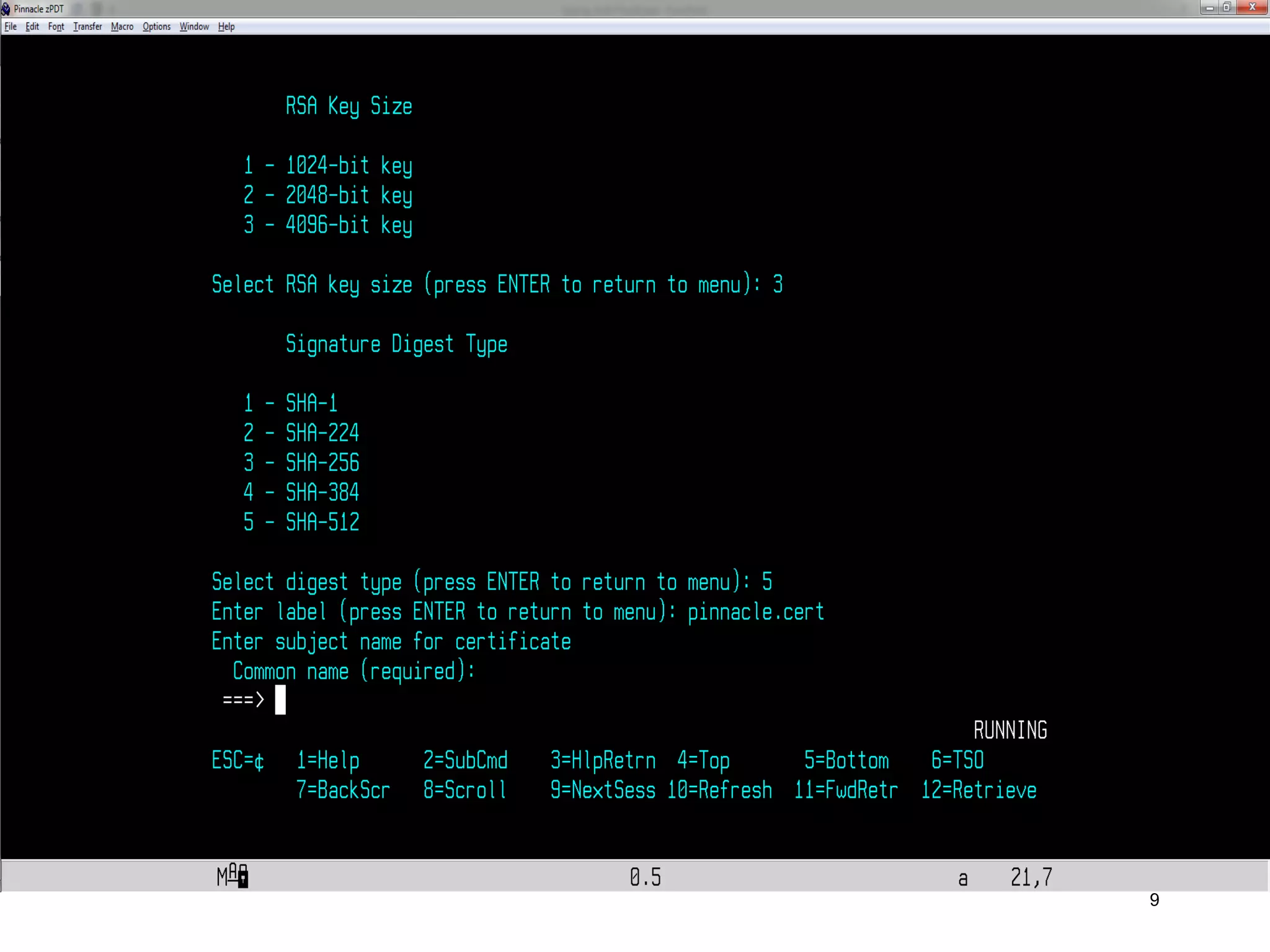Click the pinnacle.cert label value
Viewport: 1270px width, 952px height.
pos(755,612)
